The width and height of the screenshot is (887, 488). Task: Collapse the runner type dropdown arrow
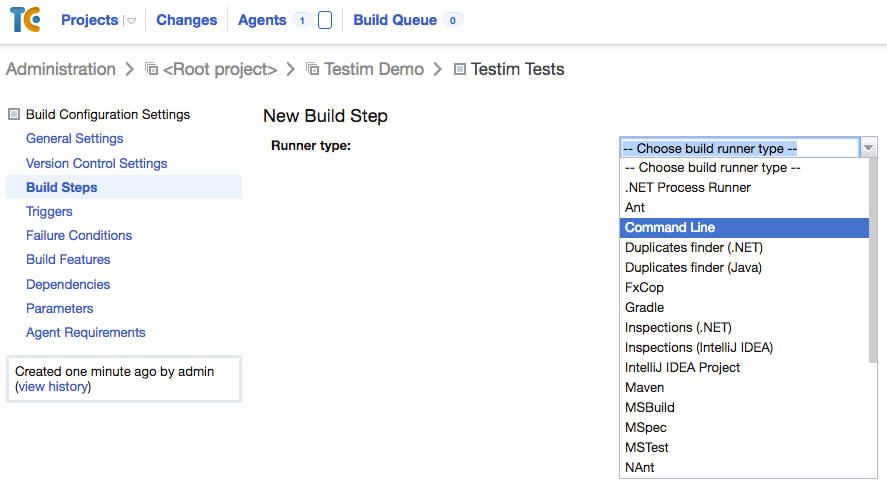coord(868,148)
